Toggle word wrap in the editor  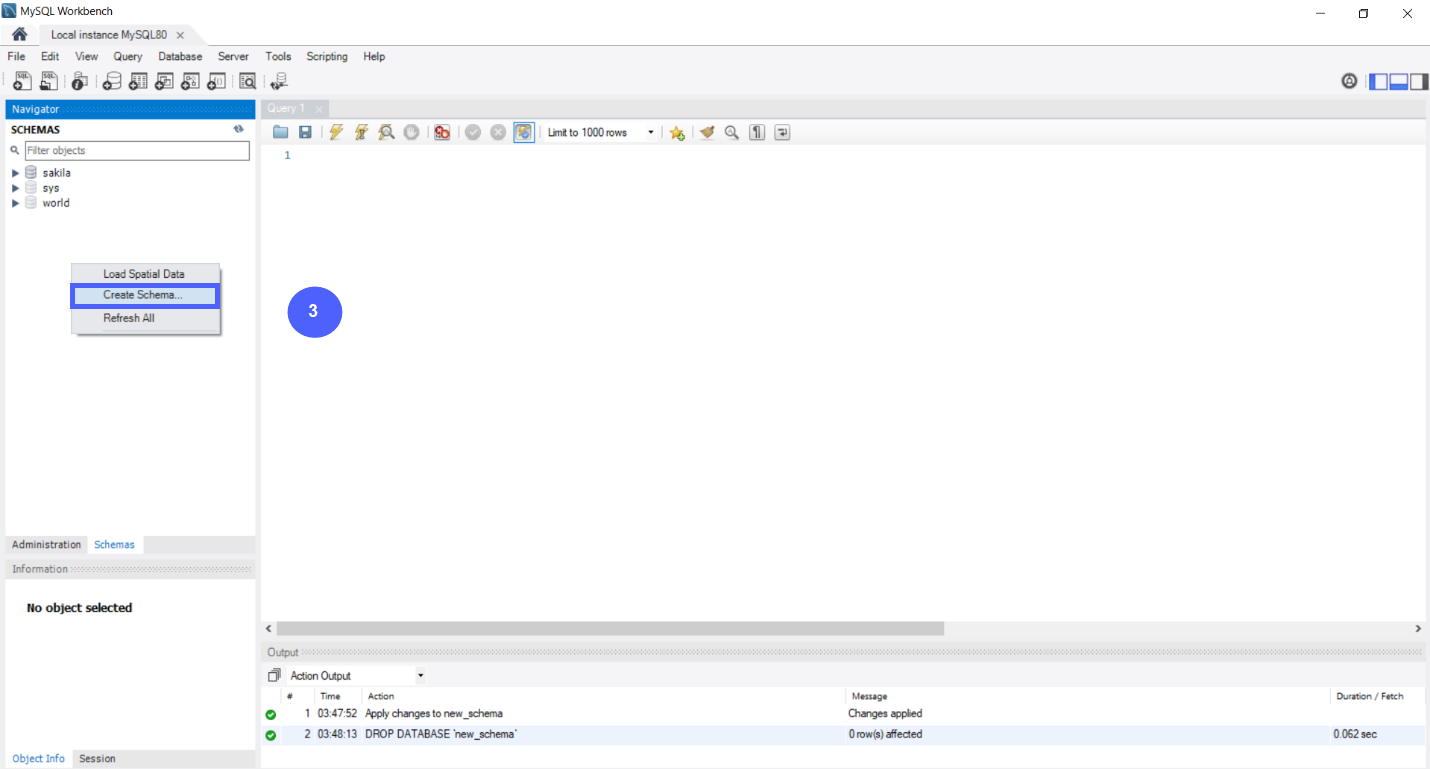[782, 132]
